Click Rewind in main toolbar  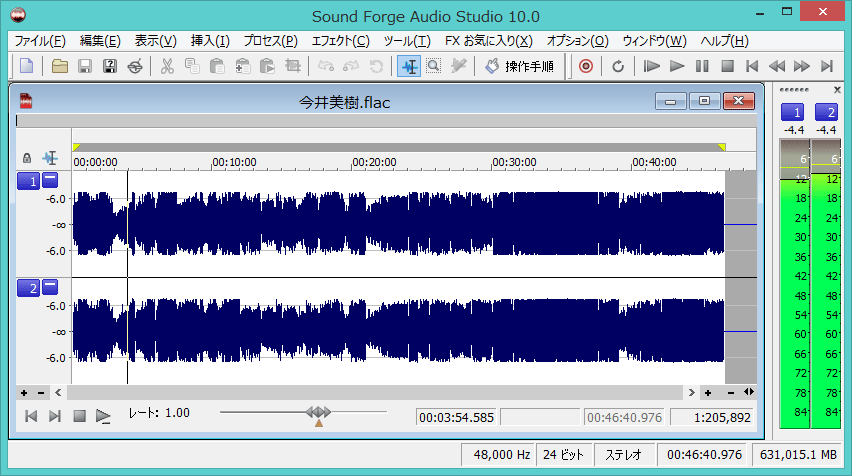777,66
